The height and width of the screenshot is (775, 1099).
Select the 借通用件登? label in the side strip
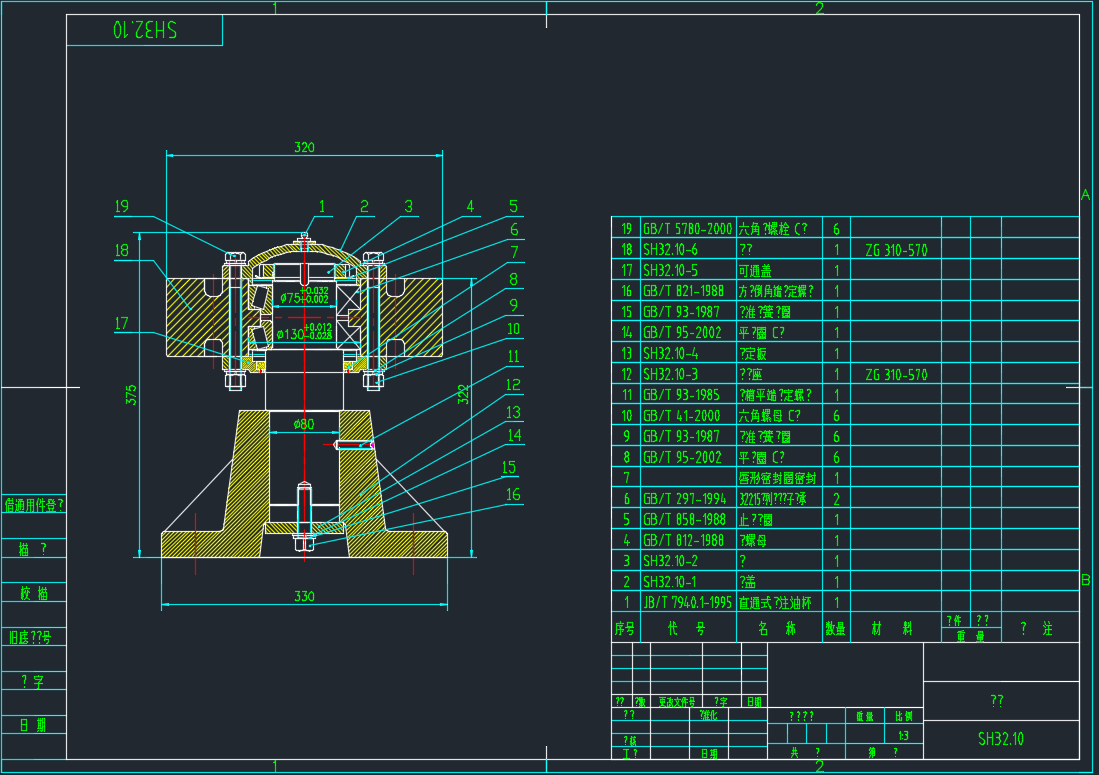click(34, 505)
